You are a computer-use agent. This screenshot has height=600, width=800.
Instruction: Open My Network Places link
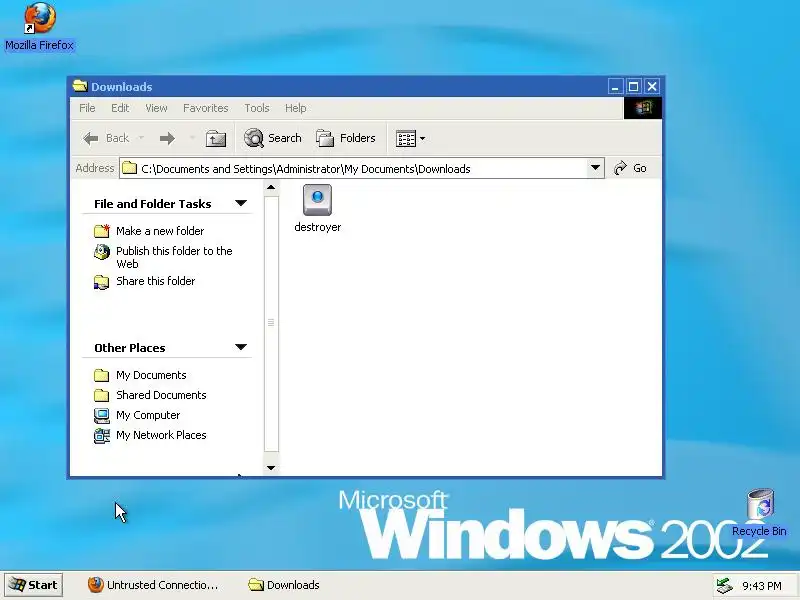click(161, 435)
